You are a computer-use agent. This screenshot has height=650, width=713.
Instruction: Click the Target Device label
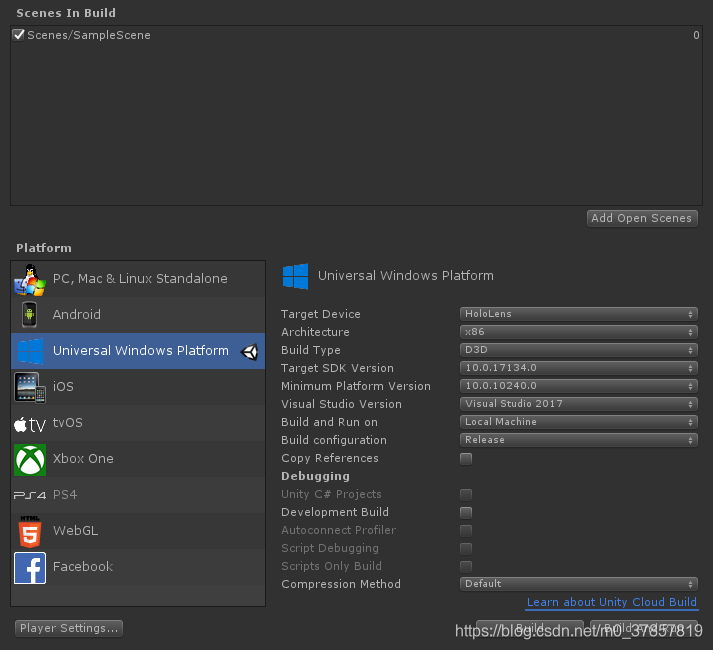(x=321, y=314)
